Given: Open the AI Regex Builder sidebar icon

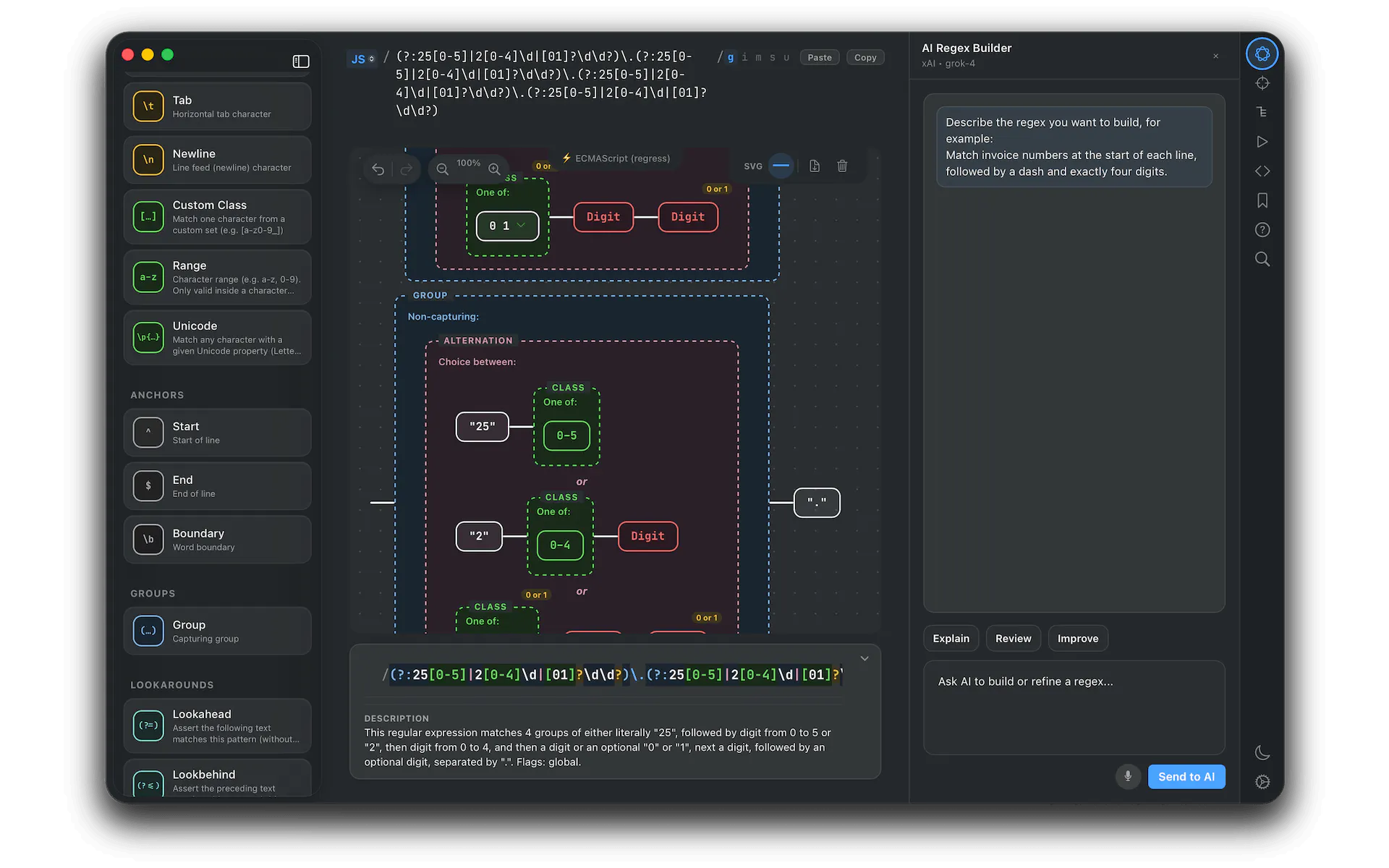Looking at the screenshot, I should [1262, 54].
